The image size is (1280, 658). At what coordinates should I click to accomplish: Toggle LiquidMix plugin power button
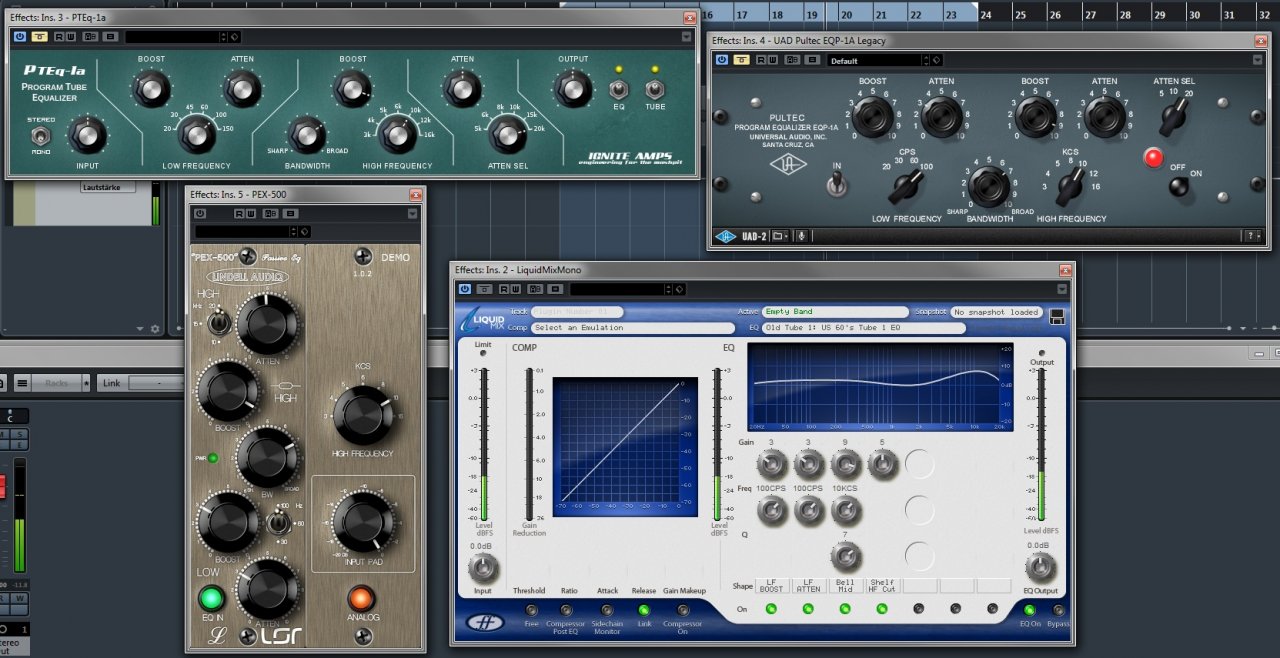[x=465, y=289]
